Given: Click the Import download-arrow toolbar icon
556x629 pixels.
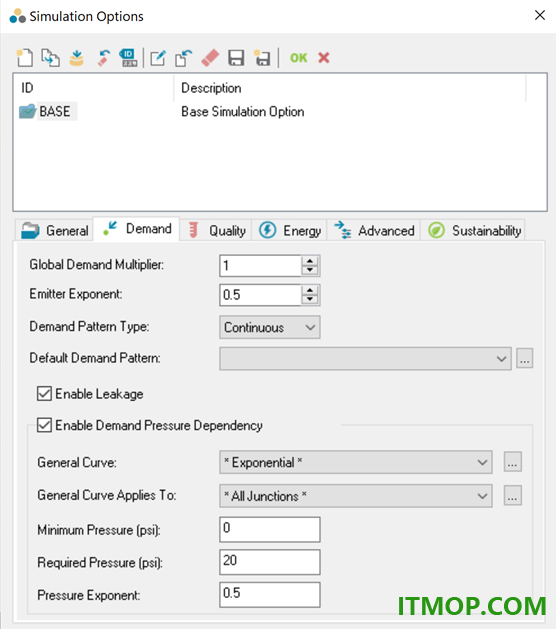Looking at the screenshot, I should click(77, 58).
